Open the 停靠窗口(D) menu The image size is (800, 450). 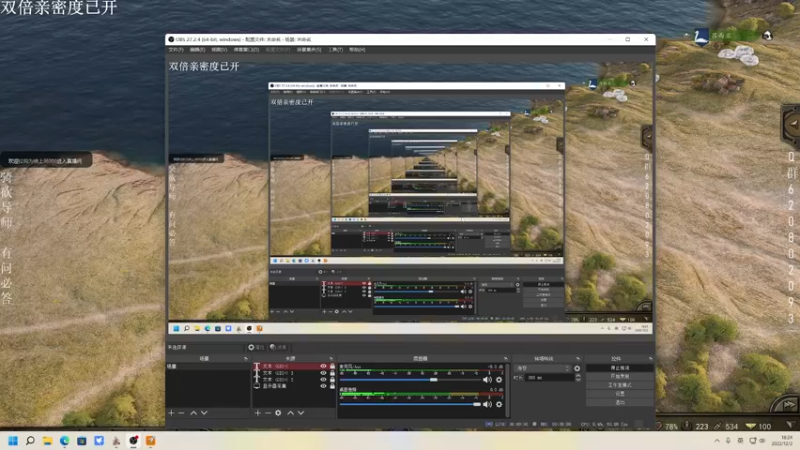246,50
